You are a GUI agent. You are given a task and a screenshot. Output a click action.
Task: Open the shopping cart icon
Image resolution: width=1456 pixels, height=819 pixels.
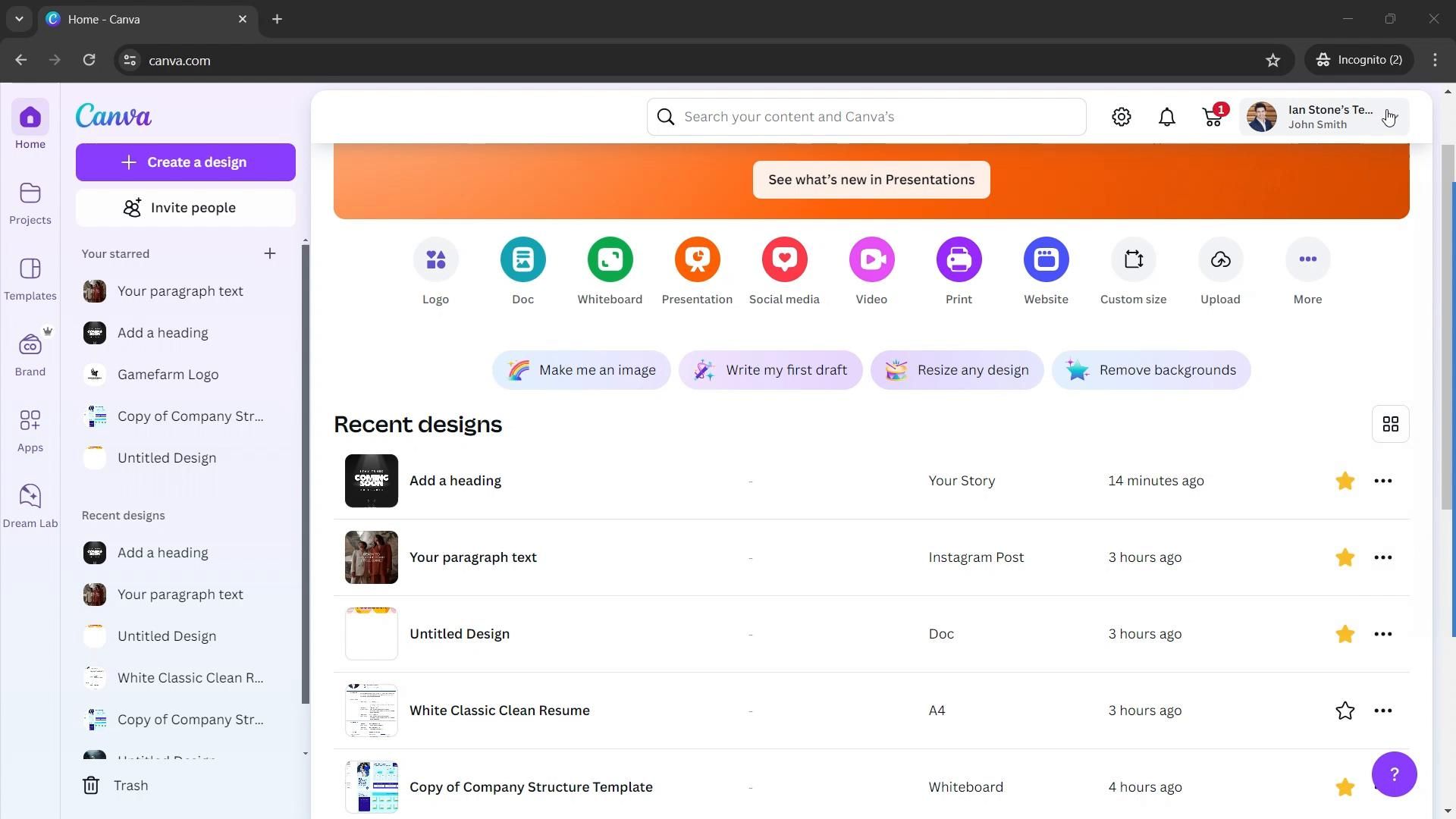tap(1213, 117)
